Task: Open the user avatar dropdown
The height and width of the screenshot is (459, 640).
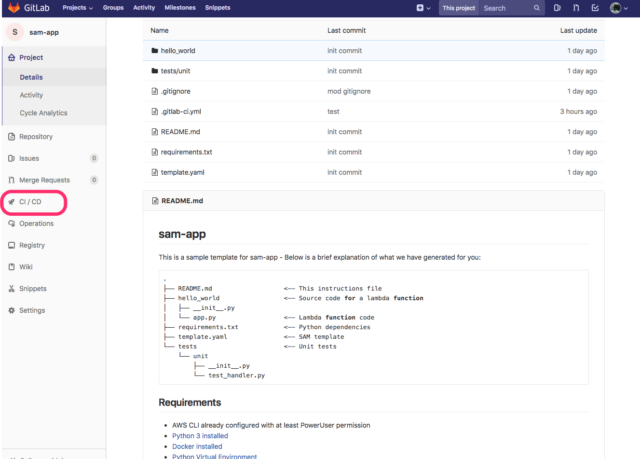Action: click(x=619, y=8)
